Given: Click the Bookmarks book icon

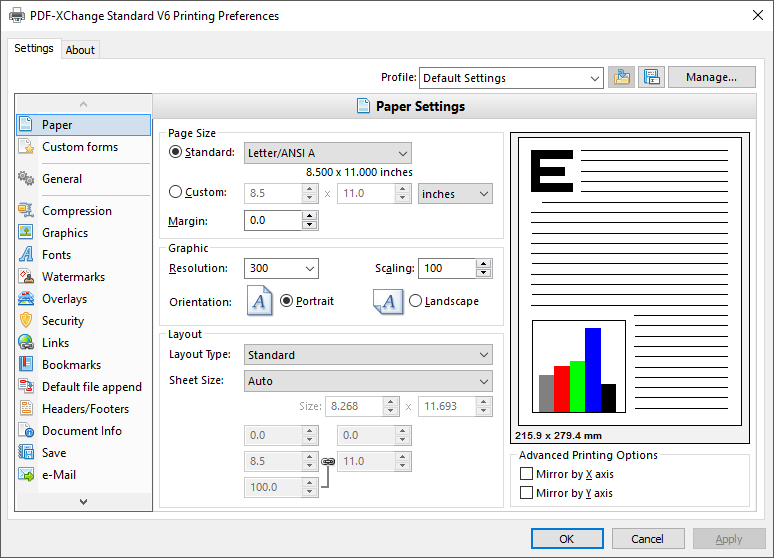Looking at the screenshot, I should click(26, 364).
